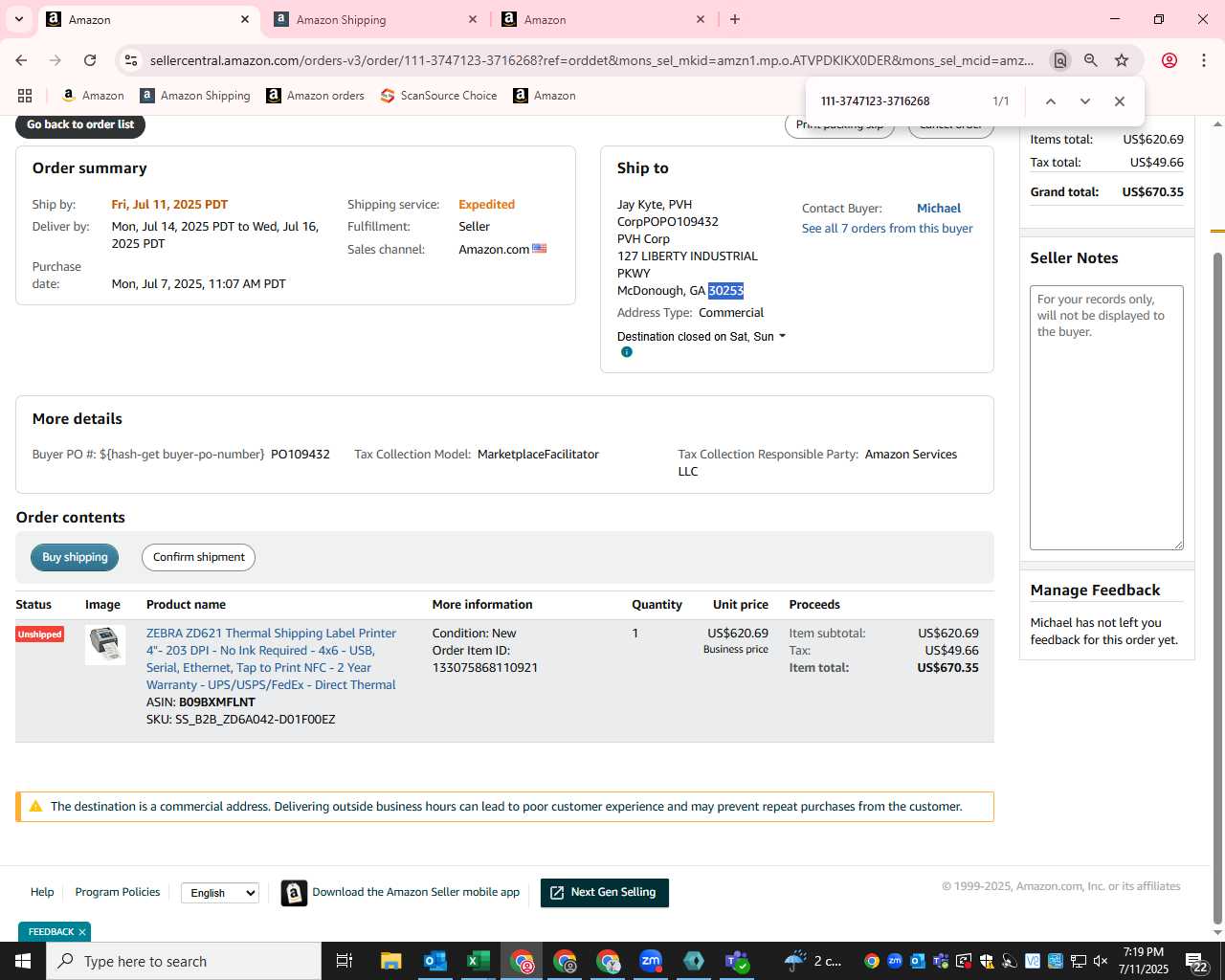1225x980 pixels.
Task: Click the PO109432 buyer PO number
Action: coord(301,455)
